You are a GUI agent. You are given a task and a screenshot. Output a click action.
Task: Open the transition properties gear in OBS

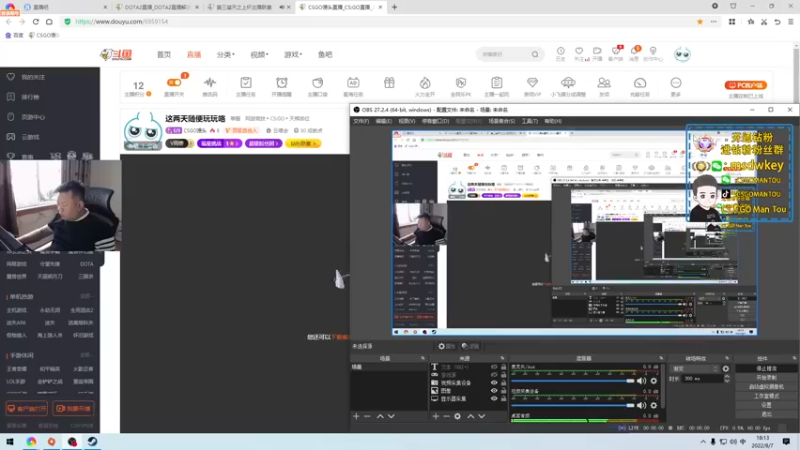pyautogui.click(x=726, y=368)
